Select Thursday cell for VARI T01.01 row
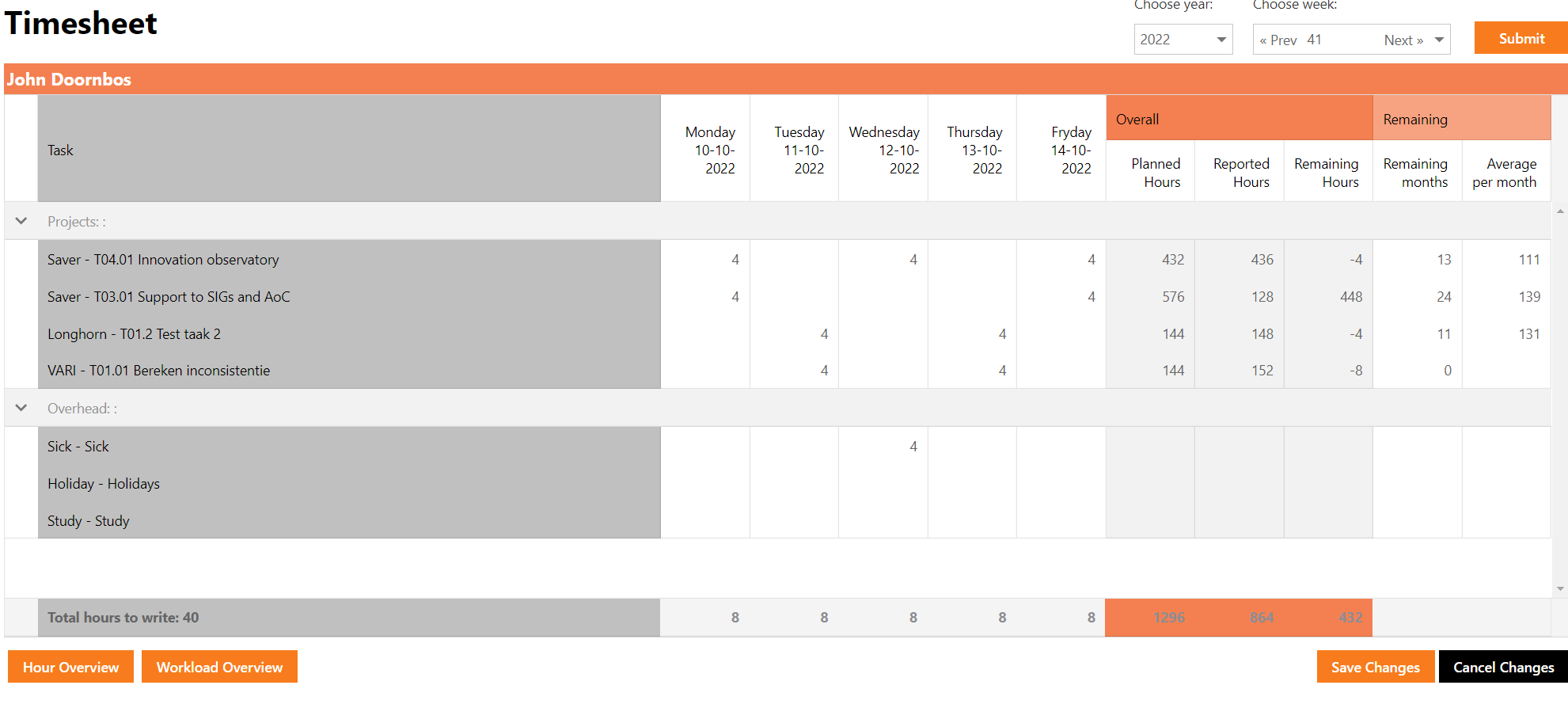The height and width of the screenshot is (708, 1568). click(x=972, y=370)
